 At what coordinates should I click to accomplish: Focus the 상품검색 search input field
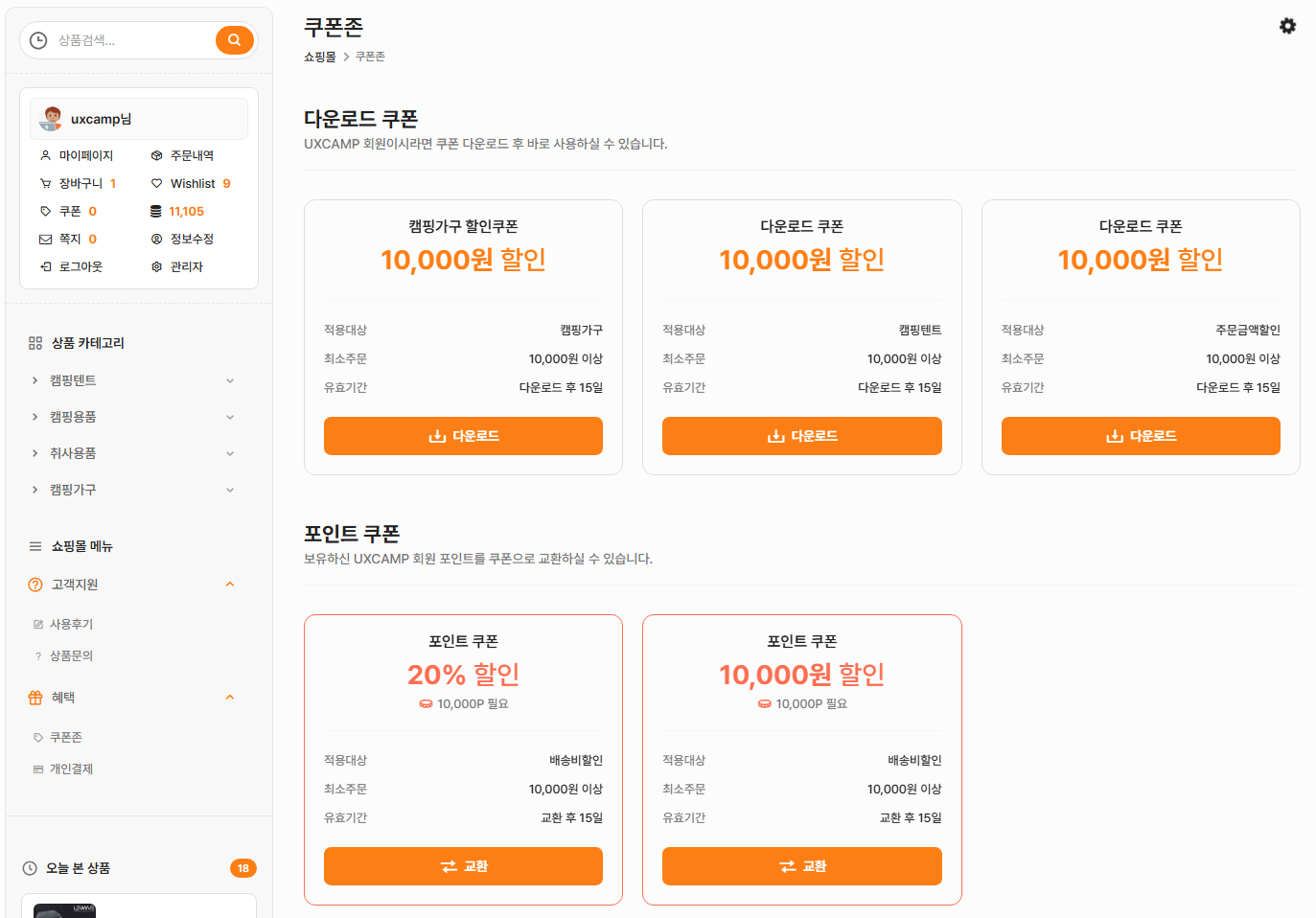click(129, 40)
